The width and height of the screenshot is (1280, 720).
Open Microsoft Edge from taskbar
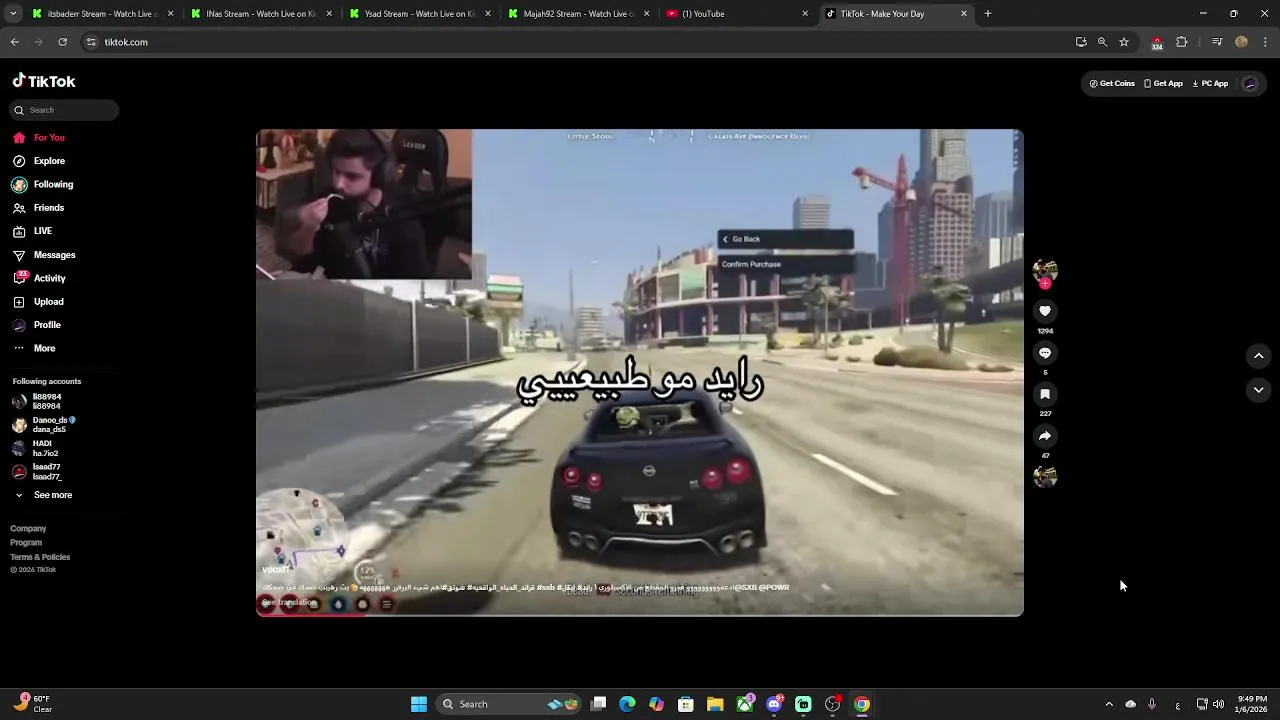tap(627, 704)
